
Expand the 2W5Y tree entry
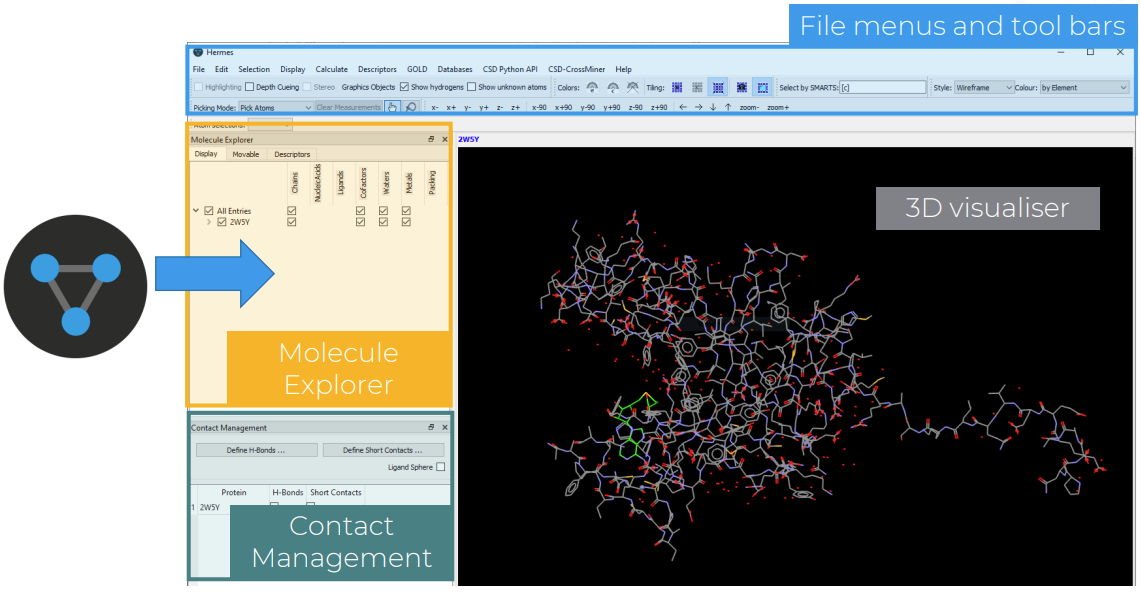pos(209,222)
